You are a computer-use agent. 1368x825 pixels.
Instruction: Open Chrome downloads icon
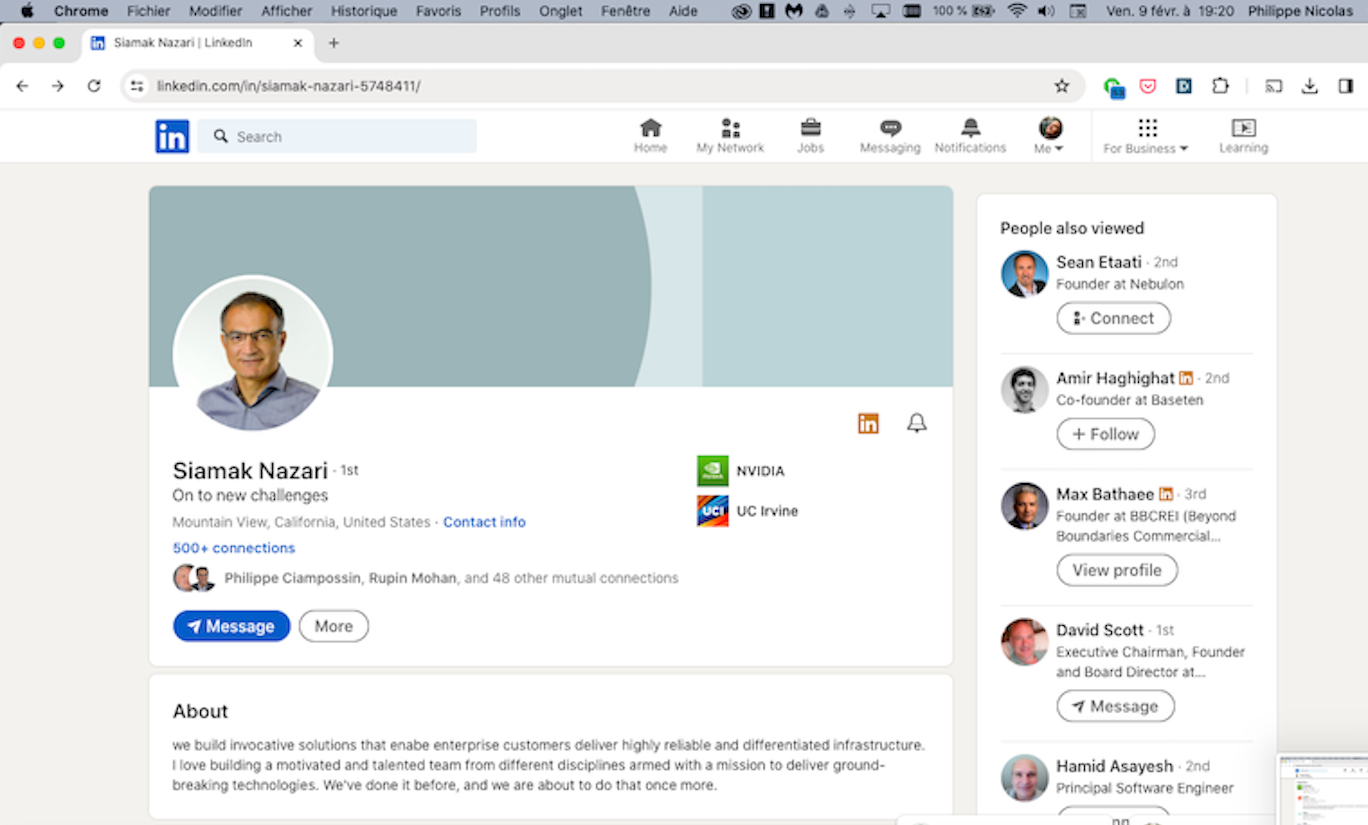pyautogui.click(x=1310, y=86)
